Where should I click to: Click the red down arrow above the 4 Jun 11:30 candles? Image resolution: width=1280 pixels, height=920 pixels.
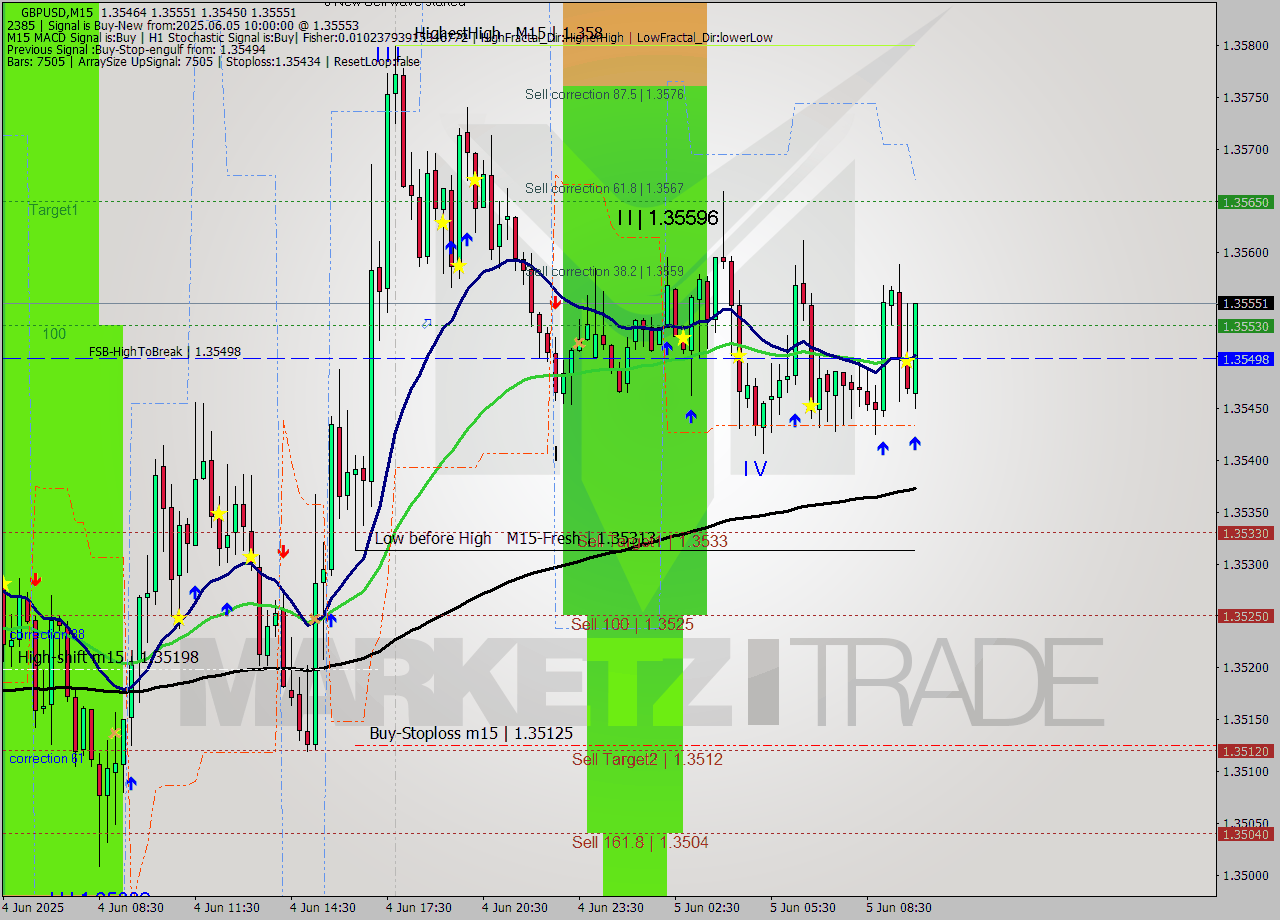(x=283, y=550)
